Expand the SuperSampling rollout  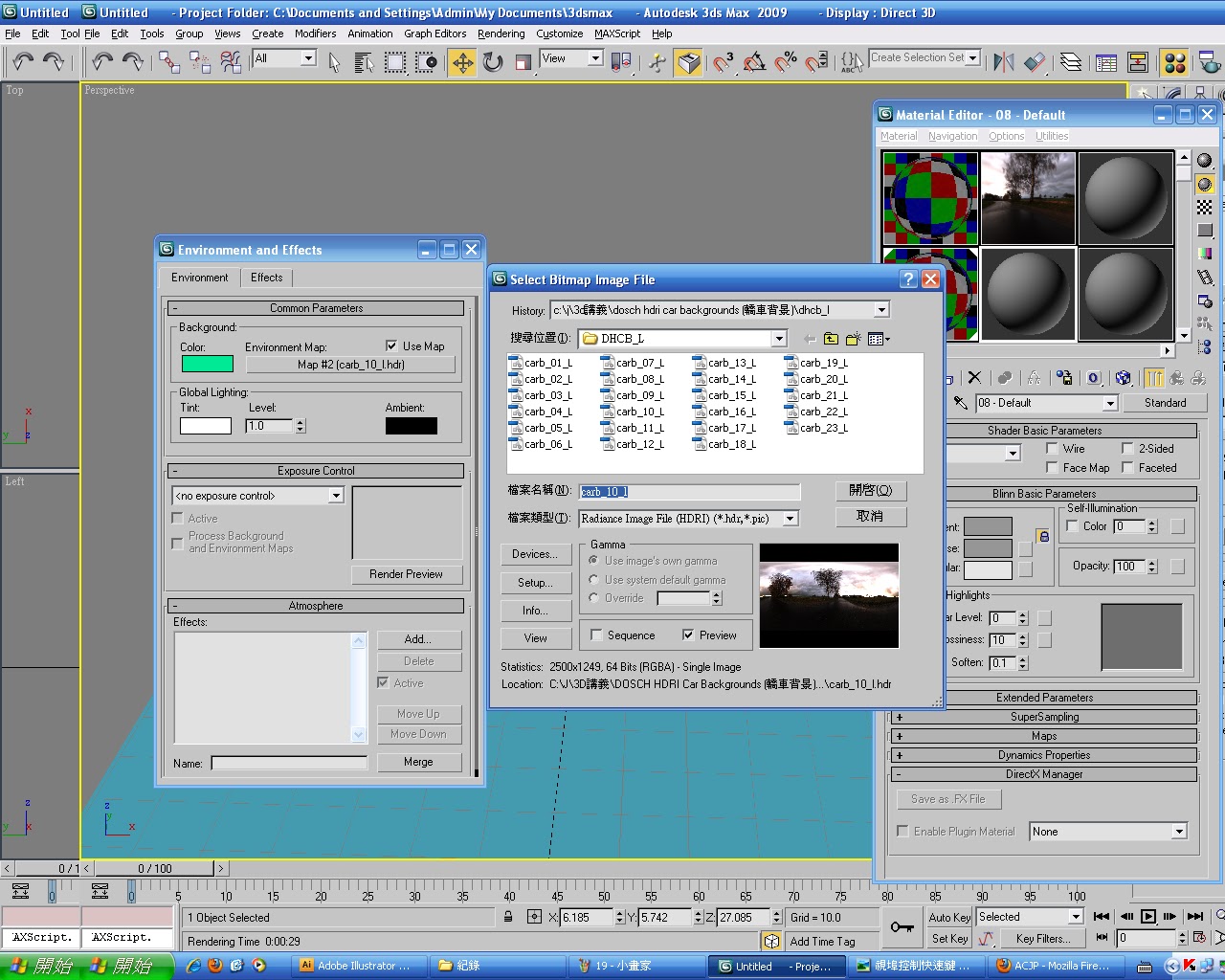(1043, 717)
